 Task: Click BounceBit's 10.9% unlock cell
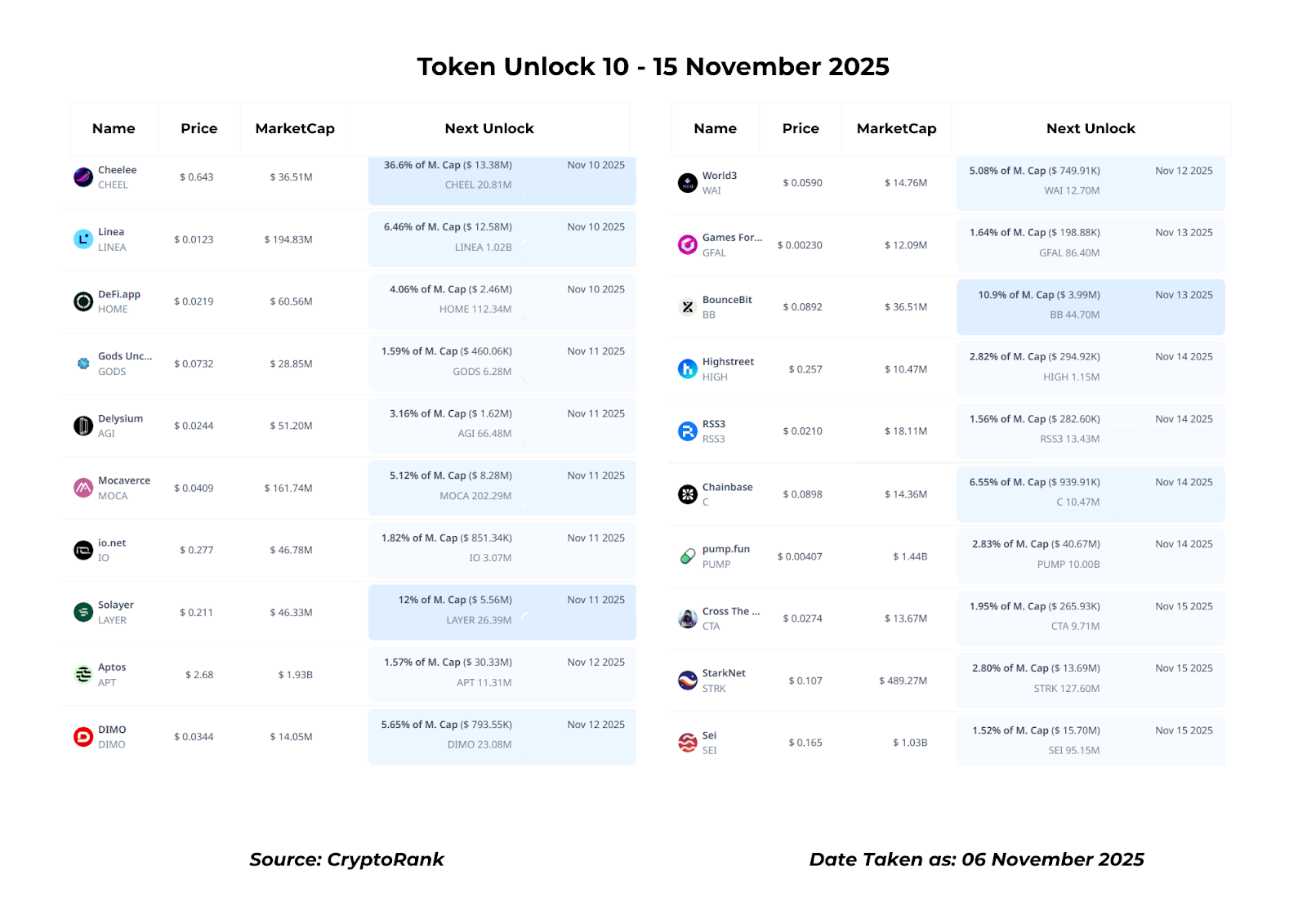[1091, 306]
